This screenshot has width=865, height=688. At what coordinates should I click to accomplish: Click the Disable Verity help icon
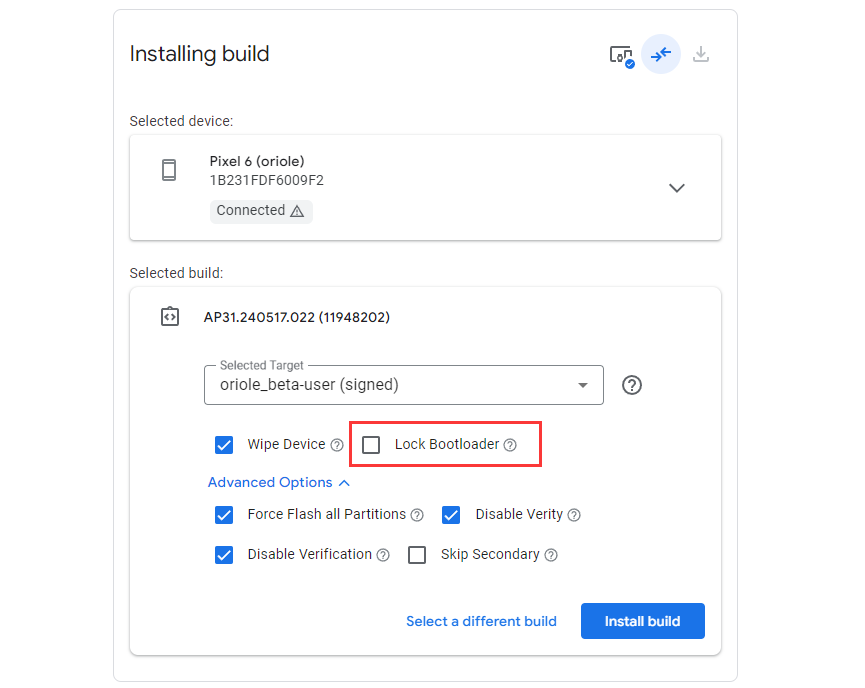click(x=574, y=515)
